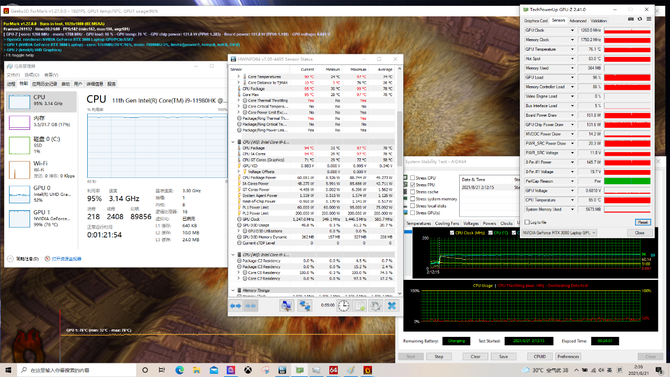Open File Explorer from taskbar
The height and width of the screenshot is (377, 670).
(197, 370)
